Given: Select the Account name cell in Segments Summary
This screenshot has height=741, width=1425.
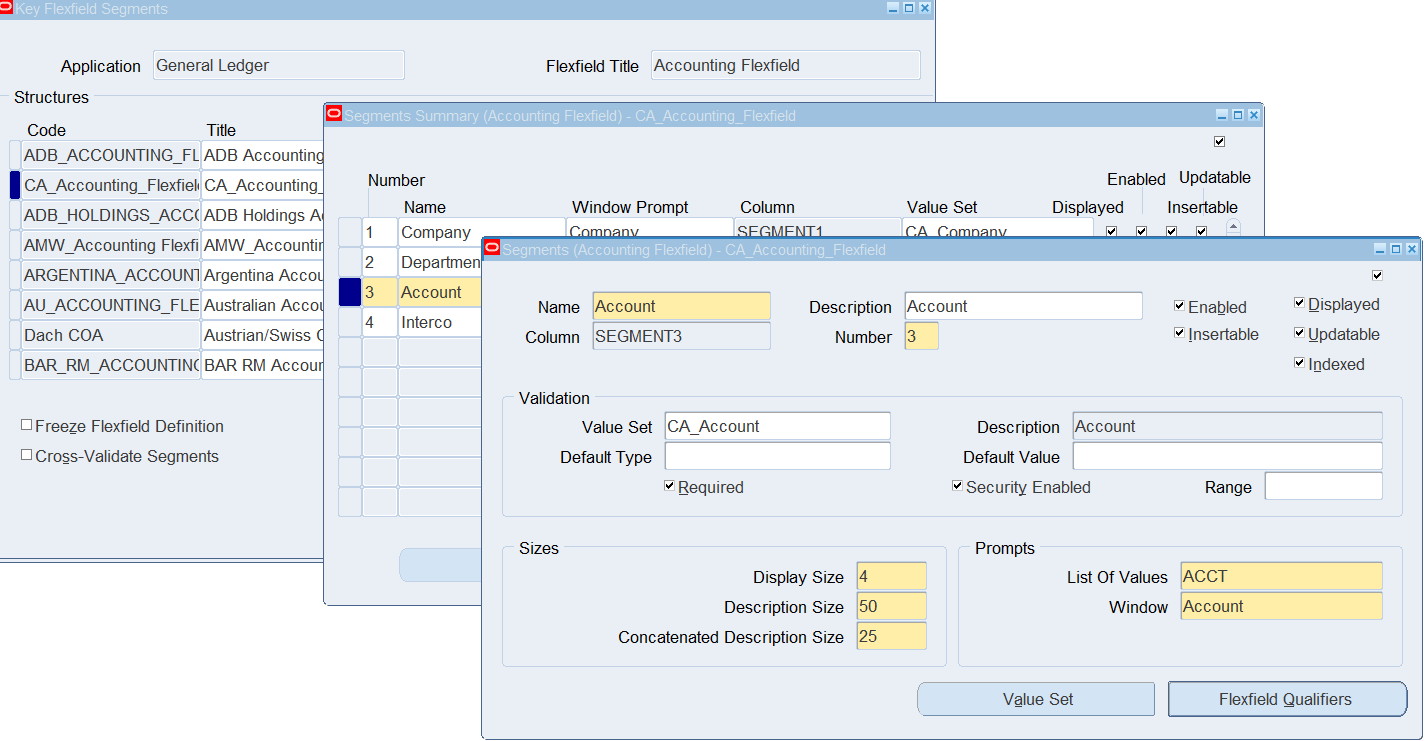Looking at the screenshot, I should pos(440,292).
